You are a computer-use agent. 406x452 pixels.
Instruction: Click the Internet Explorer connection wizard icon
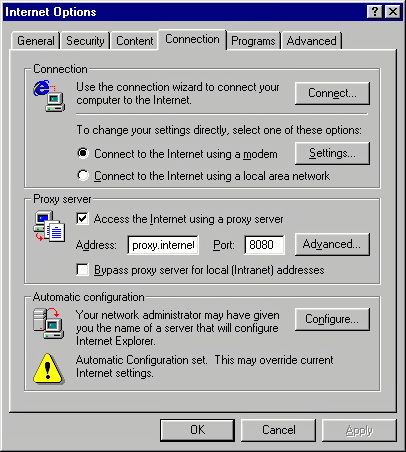(x=49, y=95)
